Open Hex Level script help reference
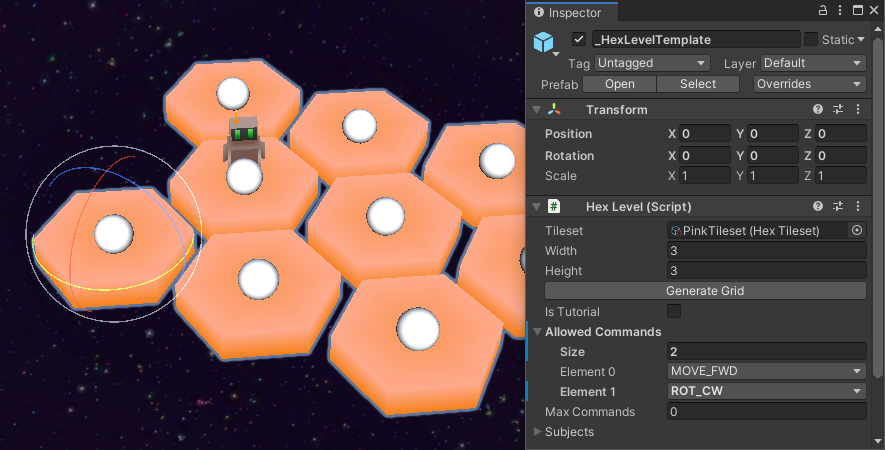The height and width of the screenshot is (450, 885). (x=818, y=206)
